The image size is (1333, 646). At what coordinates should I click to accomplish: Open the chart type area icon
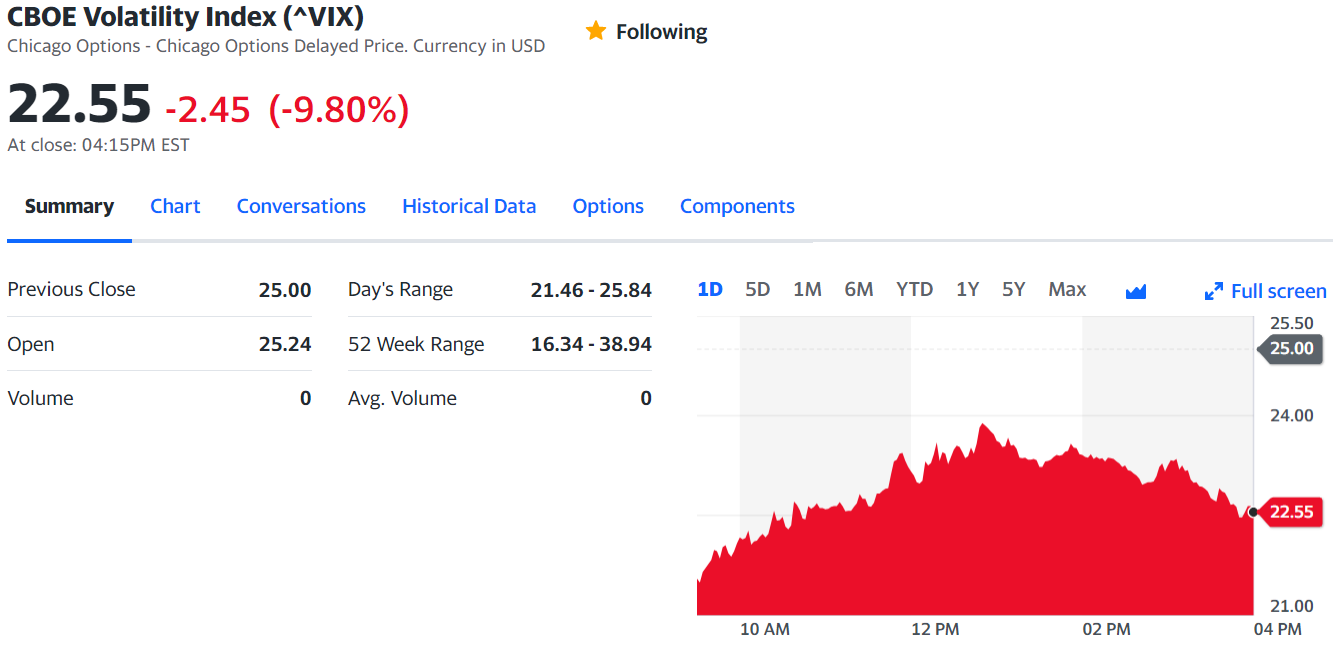click(1135, 291)
